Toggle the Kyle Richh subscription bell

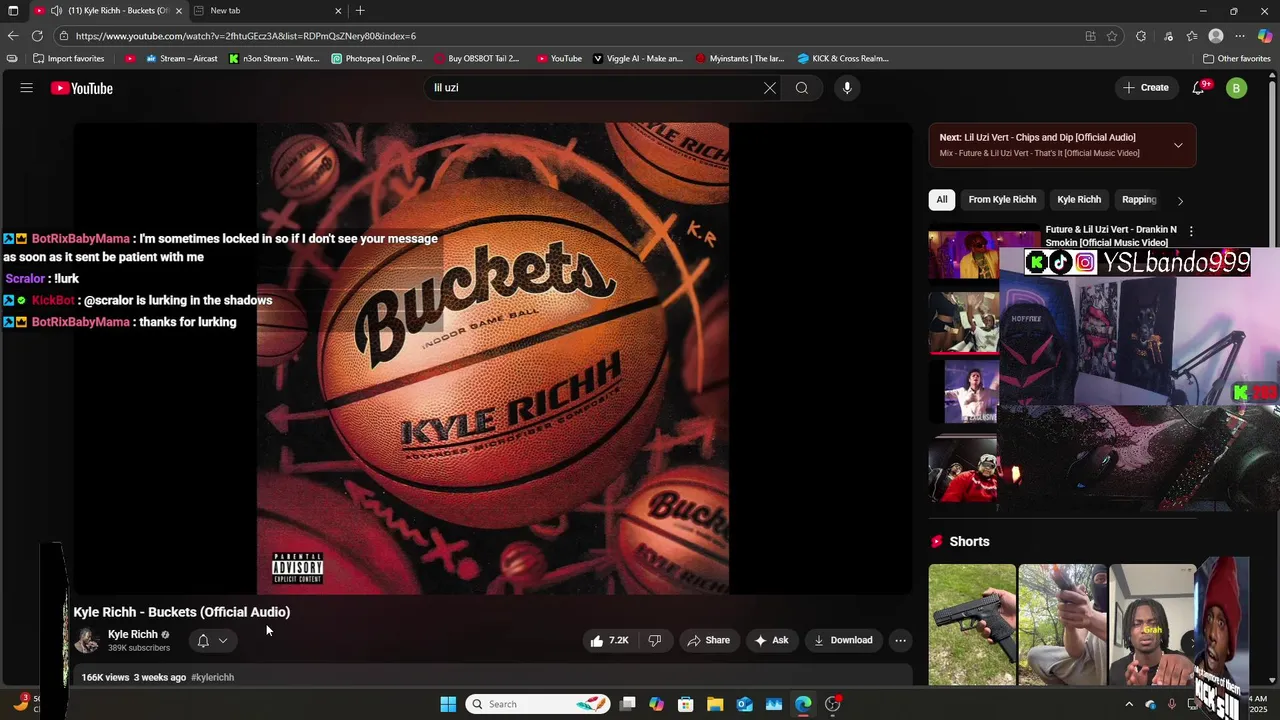pos(203,641)
